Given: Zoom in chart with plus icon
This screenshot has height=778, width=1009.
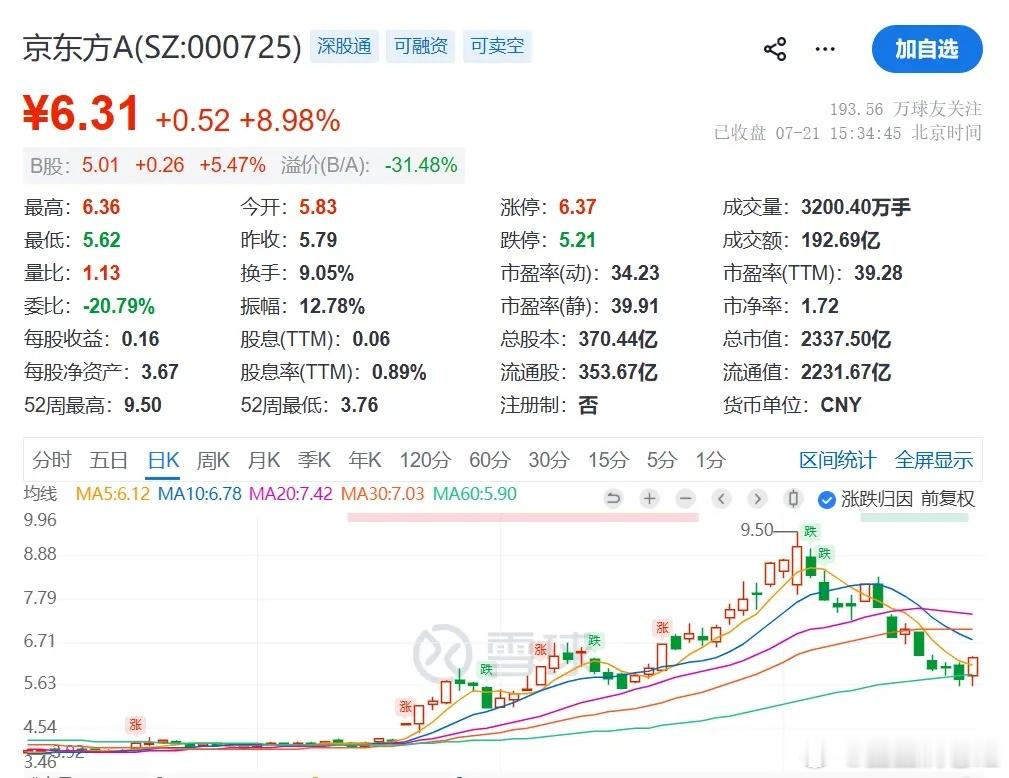Looking at the screenshot, I should point(650,498).
